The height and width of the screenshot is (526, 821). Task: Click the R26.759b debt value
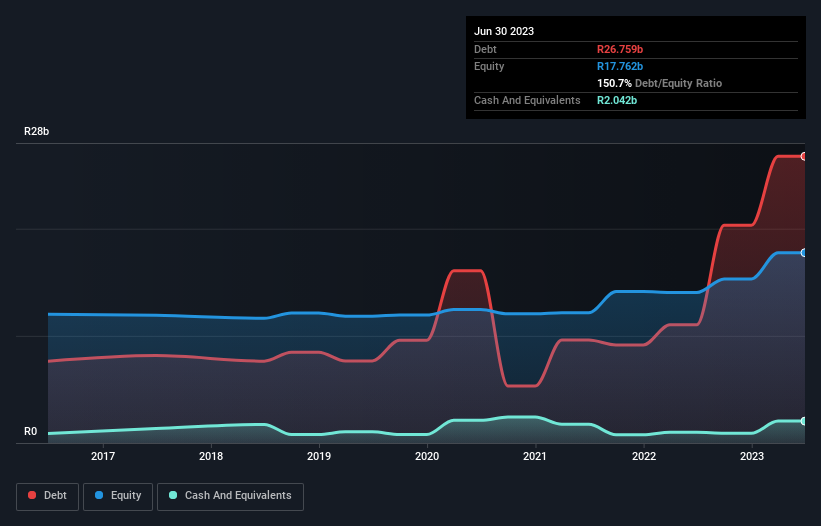tap(620, 49)
